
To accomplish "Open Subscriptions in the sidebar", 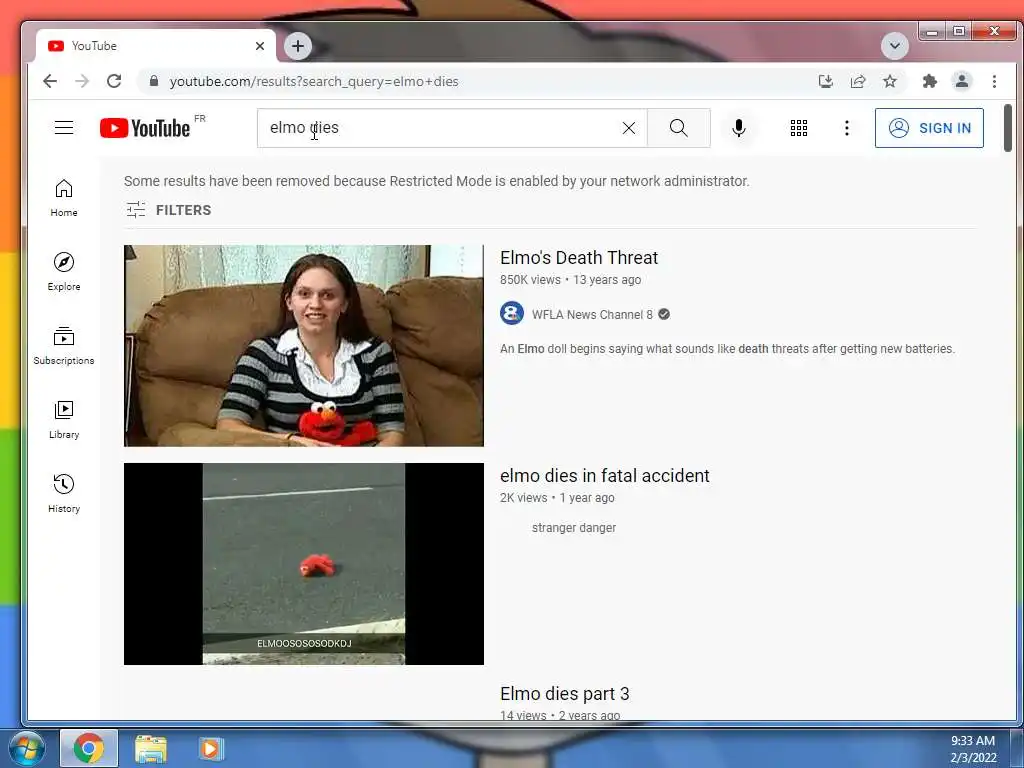I will pos(64,345).
